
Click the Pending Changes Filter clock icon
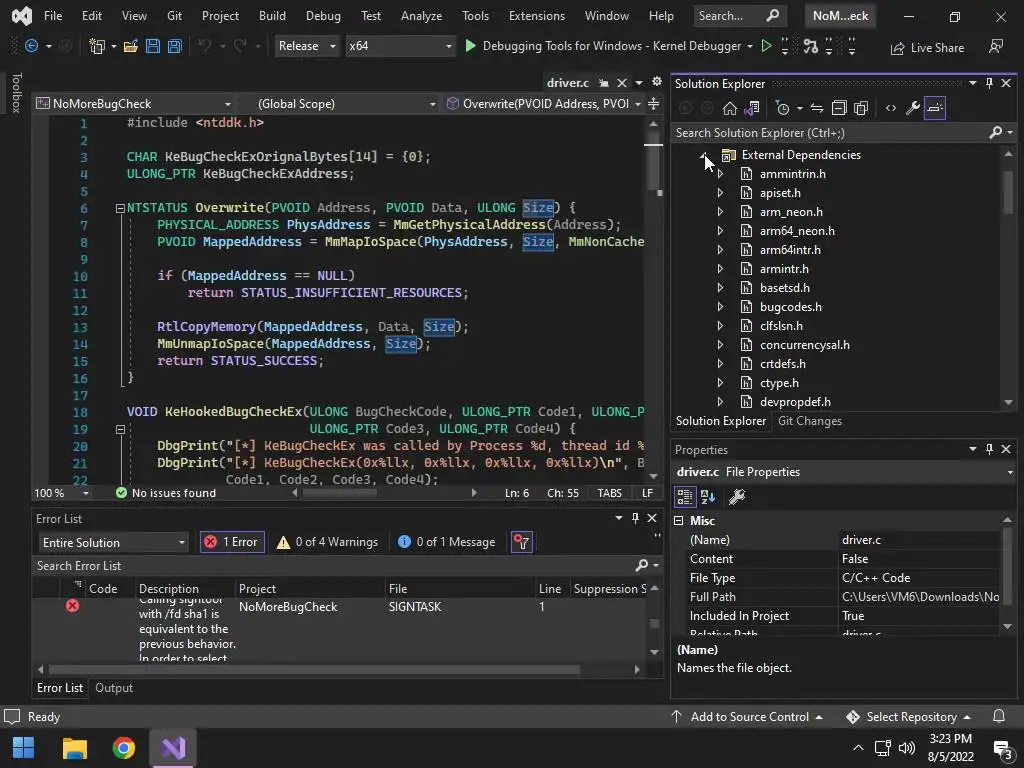point(782,108)
